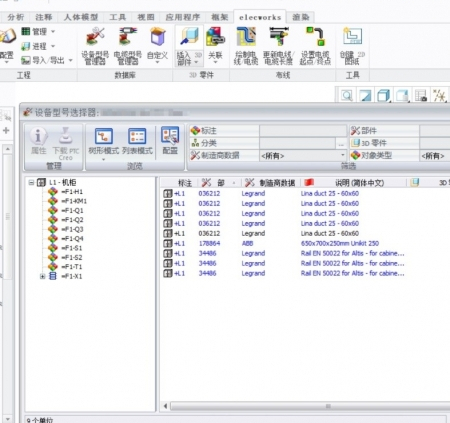Click the 更新电线/电缆长度 icon
The image size is (450, 423).
point(278,37)
